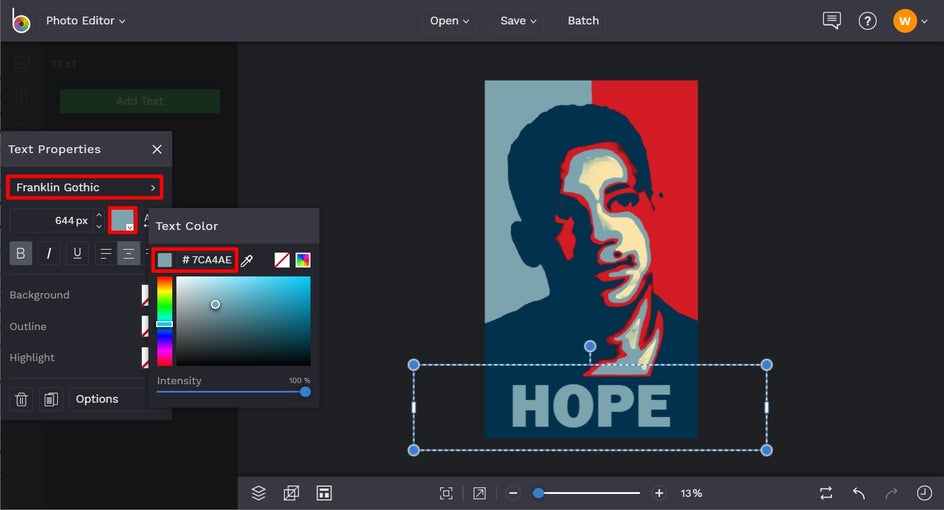The image size is (944, 510).
Task: Toggle italic text formatting
Action: [49, 253]
